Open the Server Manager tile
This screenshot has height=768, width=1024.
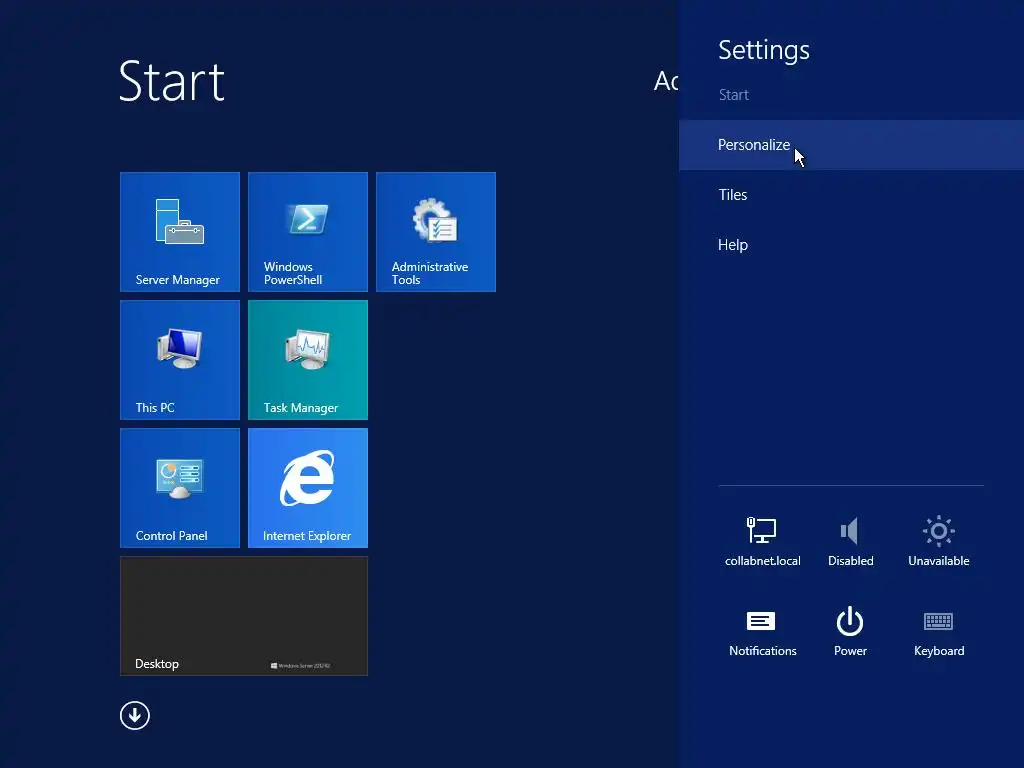point(180,232)
